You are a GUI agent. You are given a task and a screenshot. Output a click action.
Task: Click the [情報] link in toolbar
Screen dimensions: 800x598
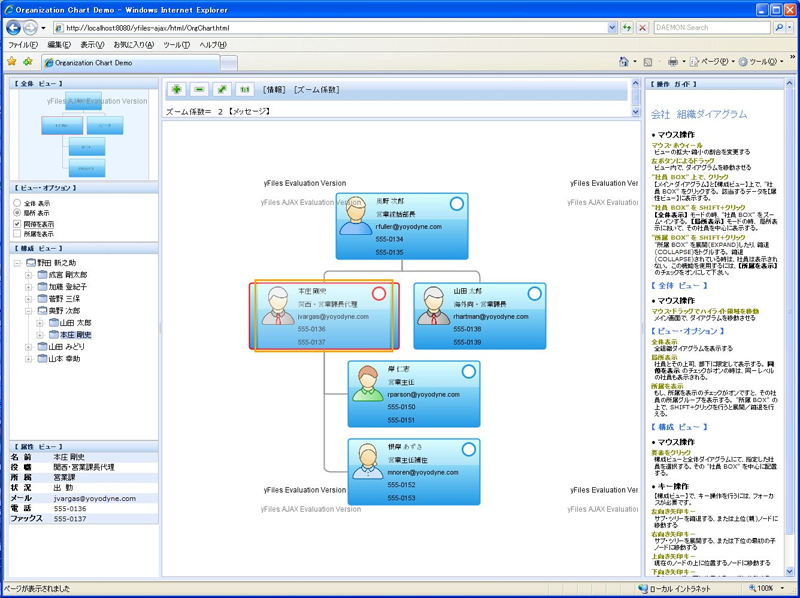click(275, 90)
